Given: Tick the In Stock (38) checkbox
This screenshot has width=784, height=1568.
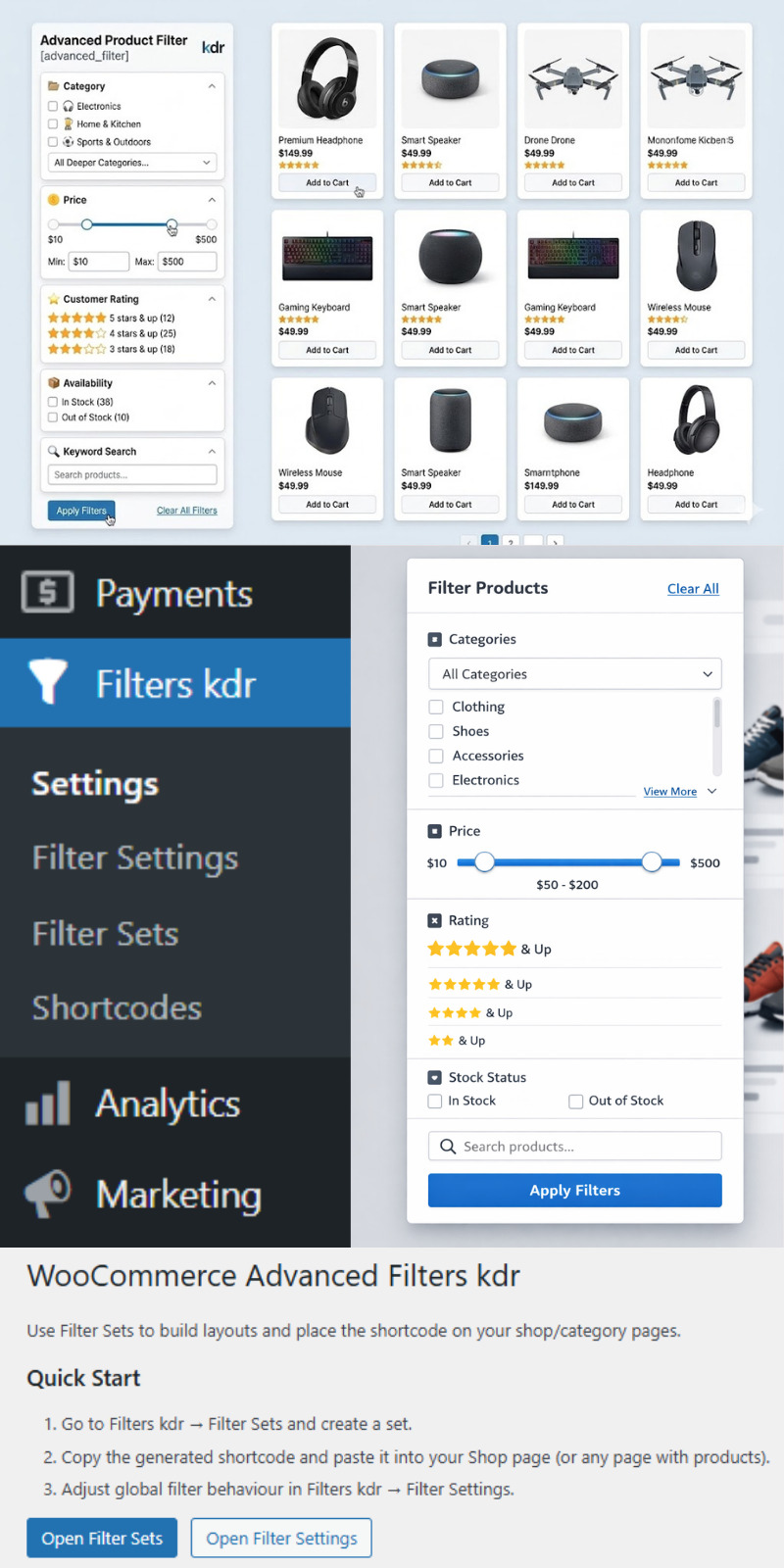Looking at the screenshot, I should point(53,402).
